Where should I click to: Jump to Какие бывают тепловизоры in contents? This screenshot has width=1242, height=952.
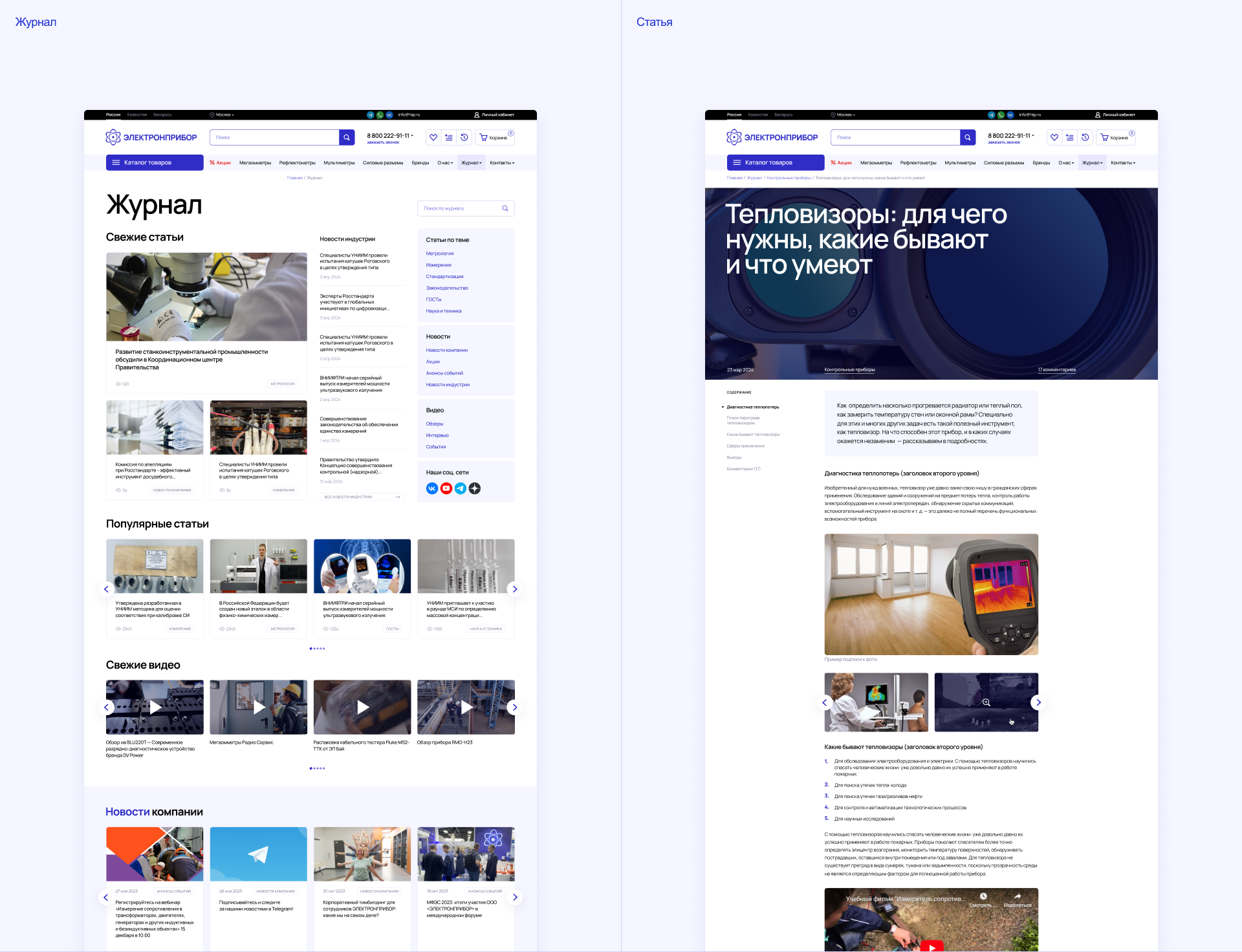(x=753, y=435)
